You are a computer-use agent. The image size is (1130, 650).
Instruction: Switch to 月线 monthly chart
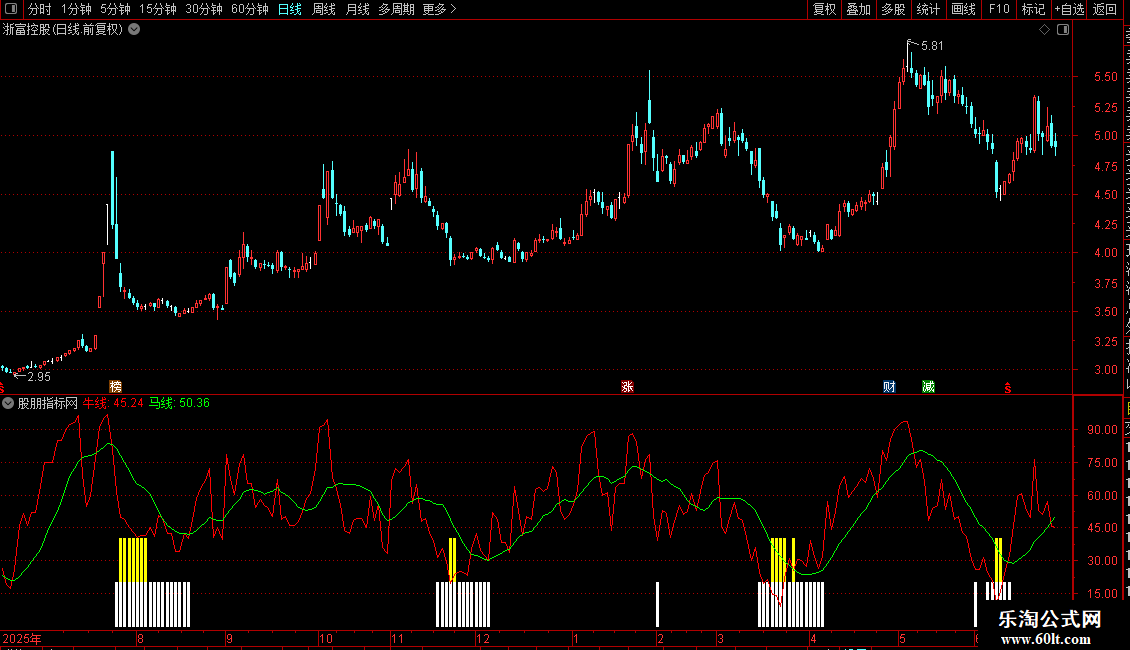pyautogui.click(x=357, y=9)
